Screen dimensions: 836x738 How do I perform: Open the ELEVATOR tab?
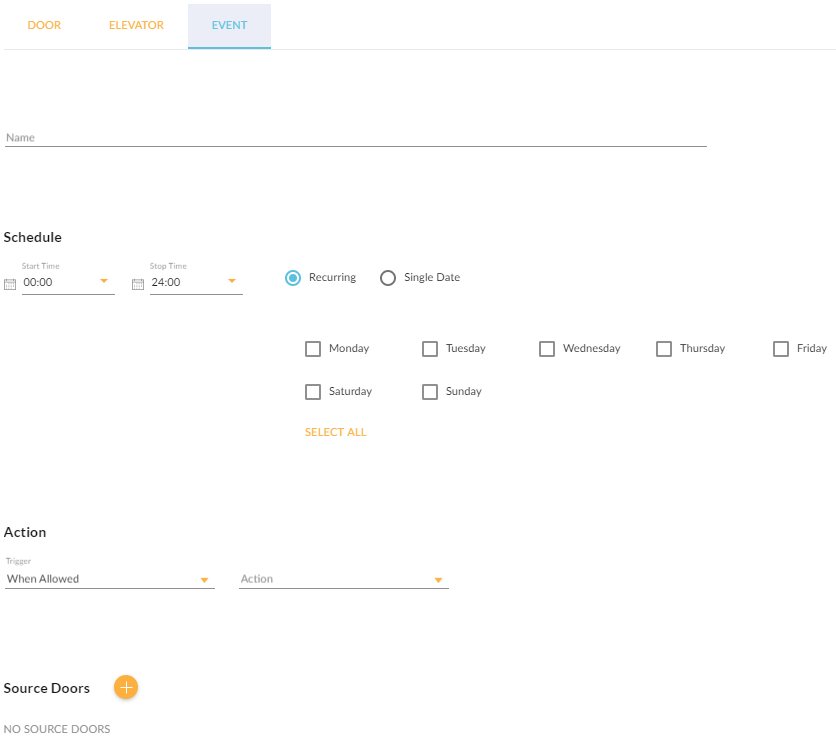pyautogui.click(x=136, y=26)
